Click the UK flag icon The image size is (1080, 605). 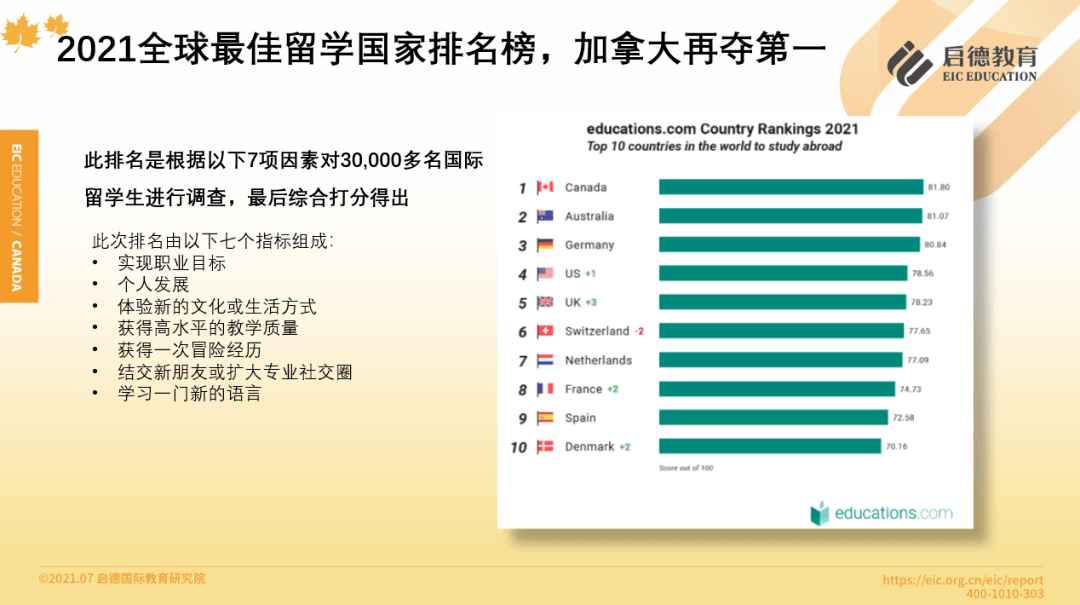tap(545, 302)
